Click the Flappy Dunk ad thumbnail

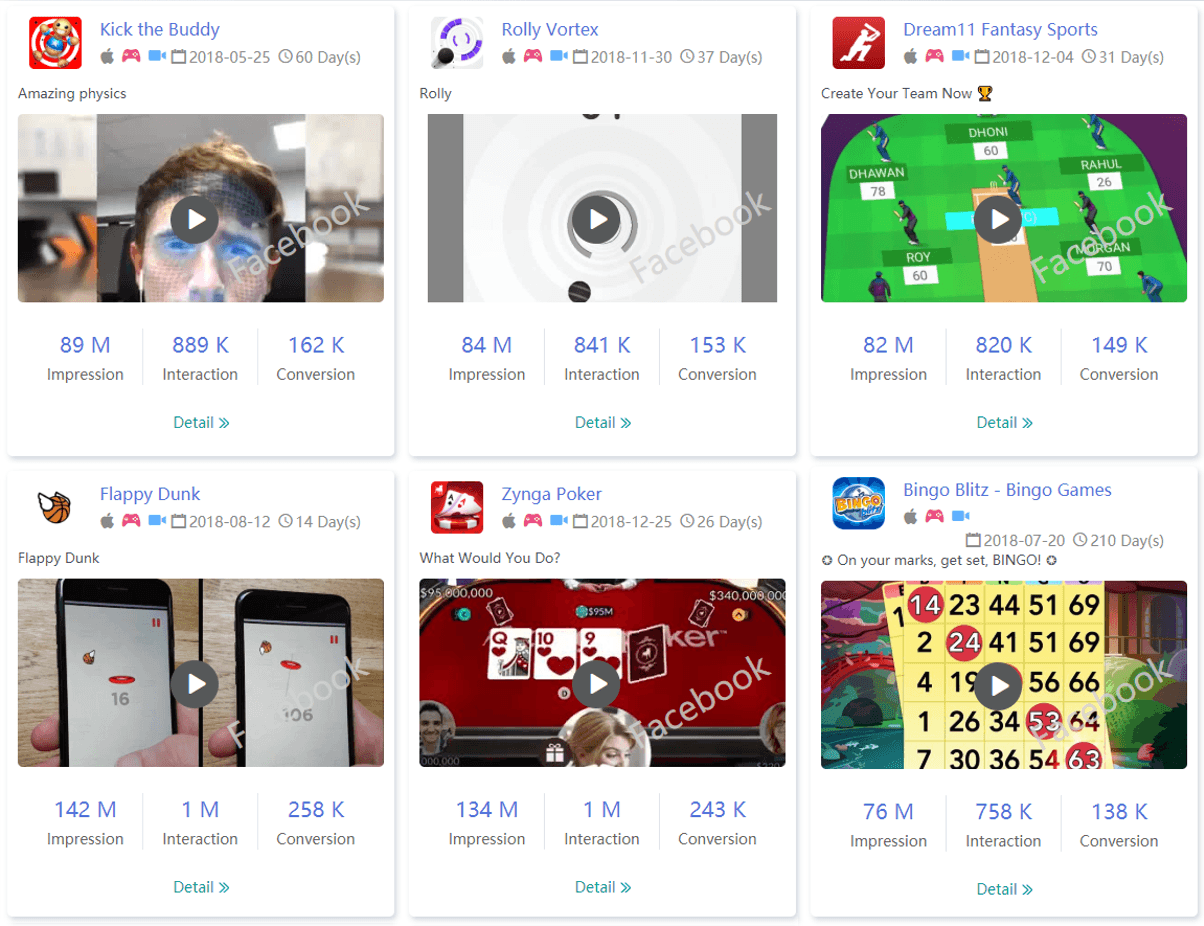pos(201,673)
